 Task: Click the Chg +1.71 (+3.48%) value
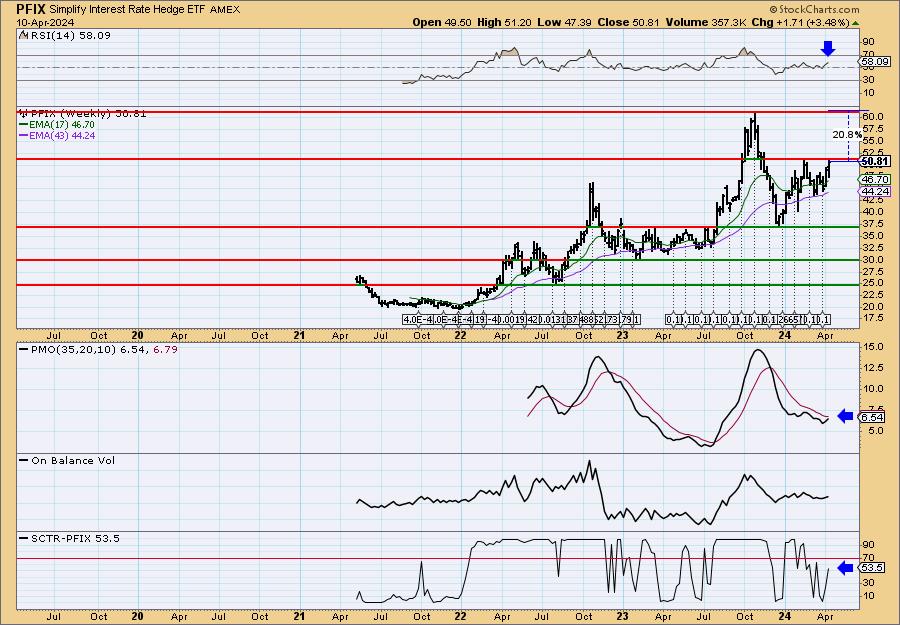click(800, 22)
